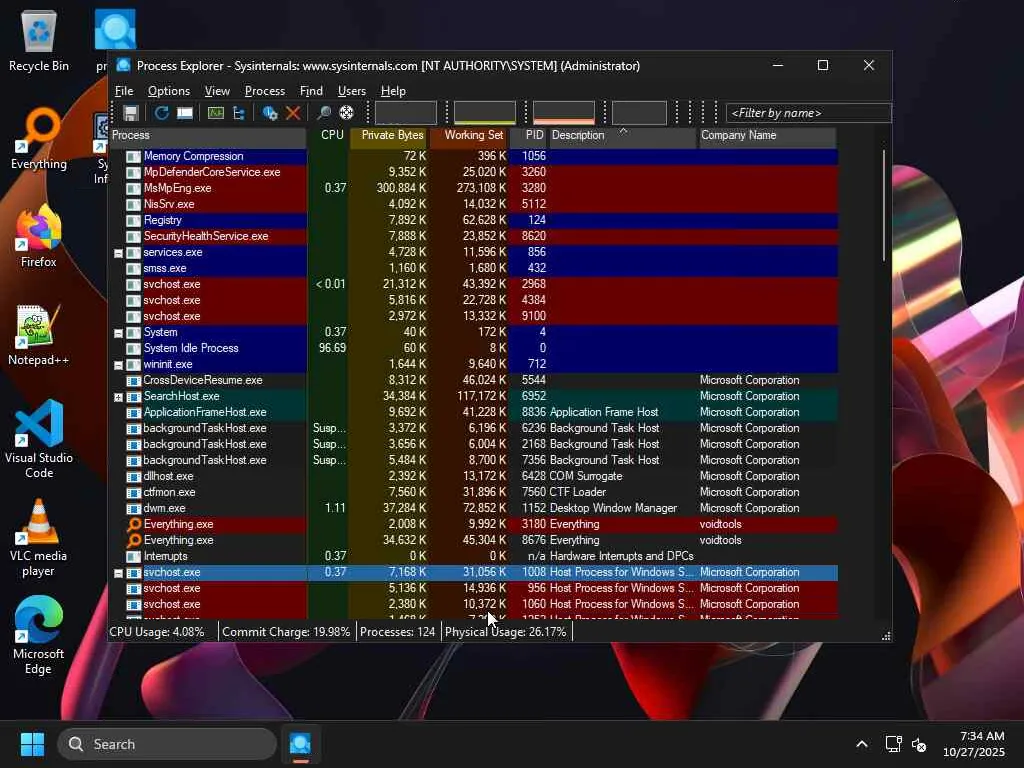Click the Physical Usage status bar entry
Image resolution: width=1024 pixels, height=768 pixels.
tap(505, 632)
